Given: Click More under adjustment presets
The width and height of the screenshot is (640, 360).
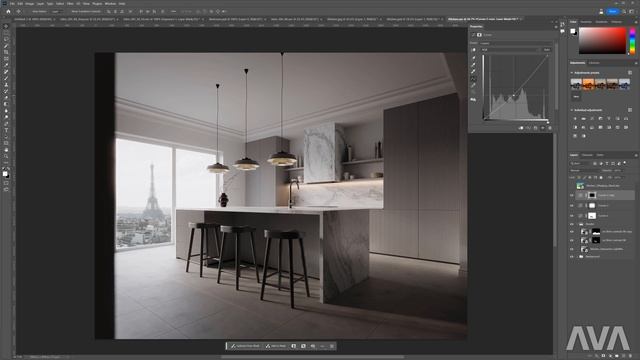Looking at the screenshot, I should click(576, 96).
